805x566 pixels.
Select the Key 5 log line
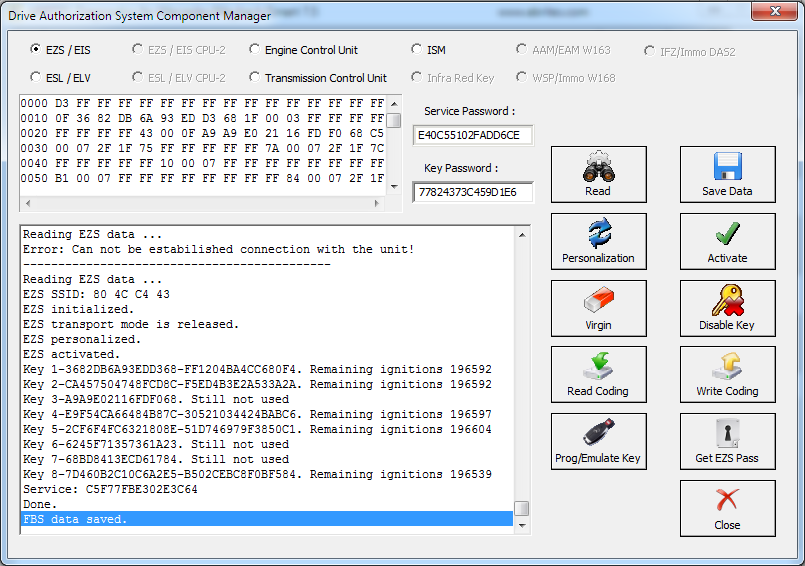(267, 429)
